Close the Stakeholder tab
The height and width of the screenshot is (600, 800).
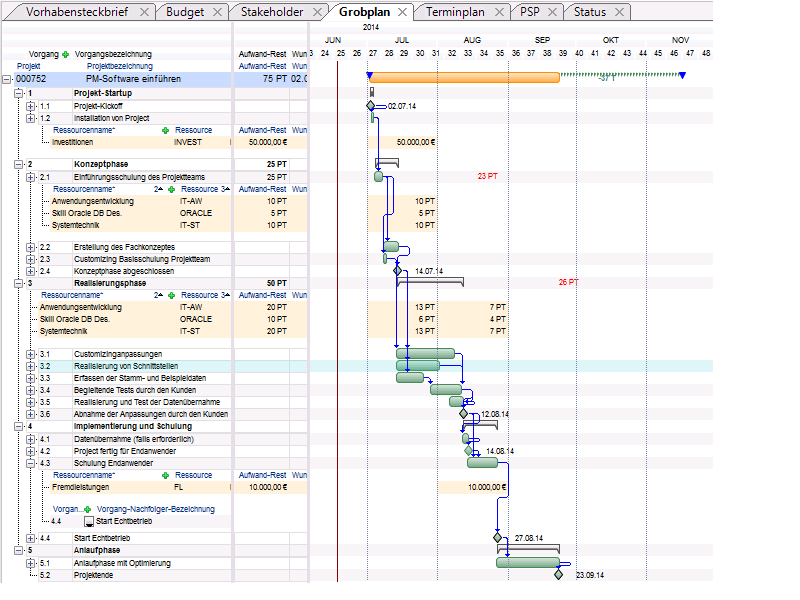coord(317,12)
